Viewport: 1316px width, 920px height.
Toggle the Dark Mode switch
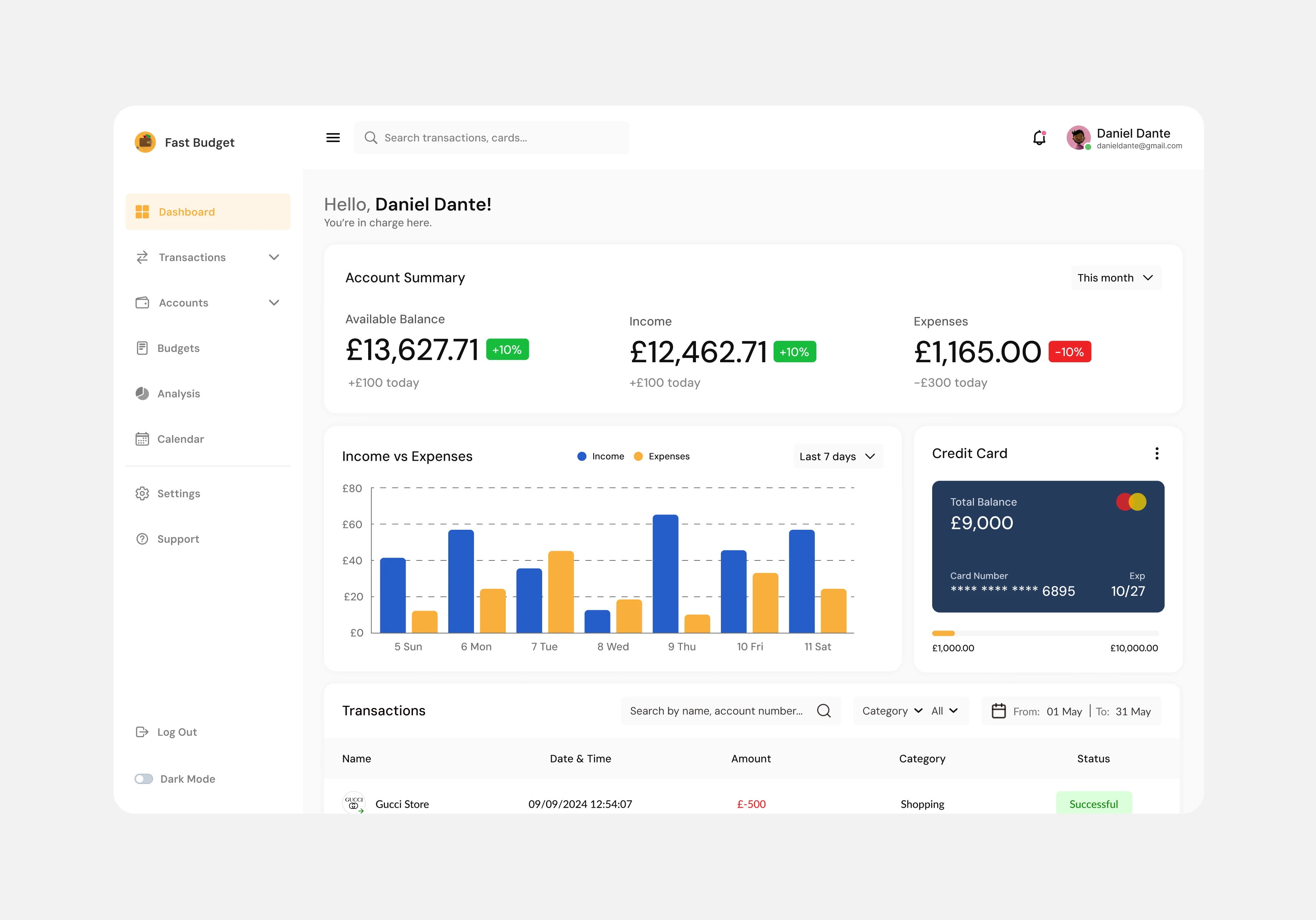(144, 779)
